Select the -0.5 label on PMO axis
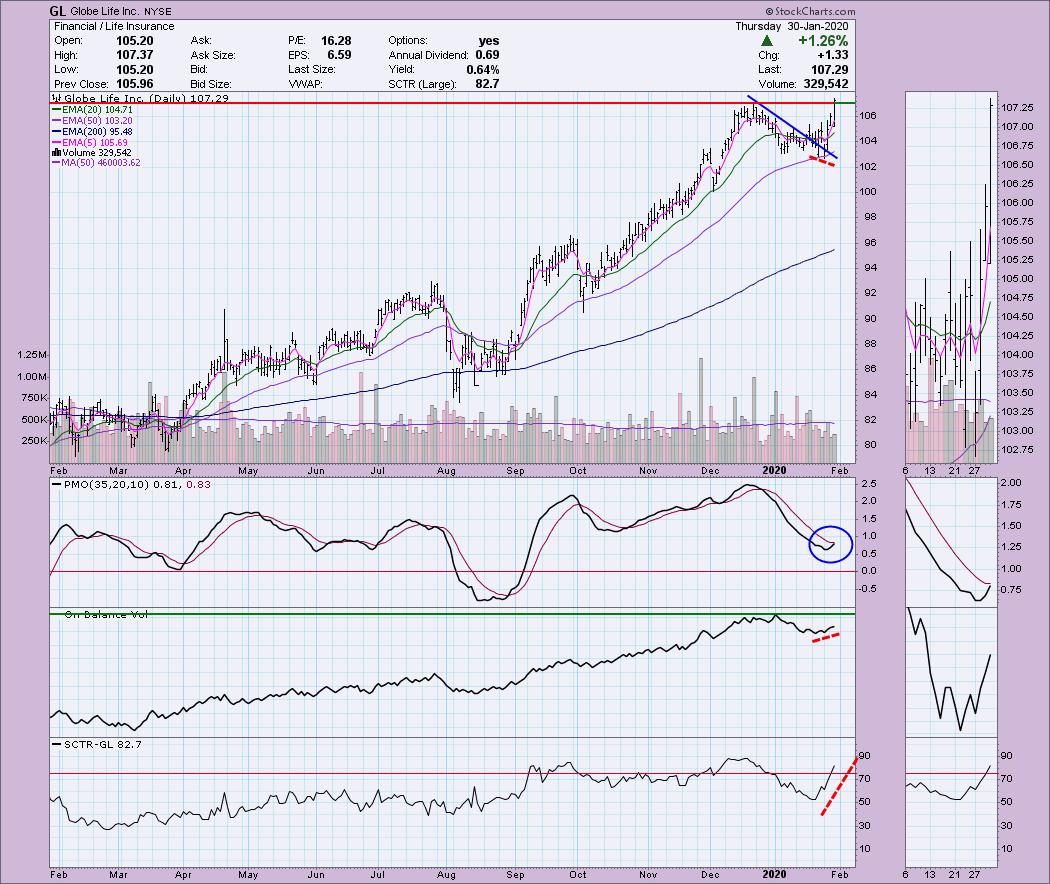The image size is (1050, 884). [x=868, y=589]
